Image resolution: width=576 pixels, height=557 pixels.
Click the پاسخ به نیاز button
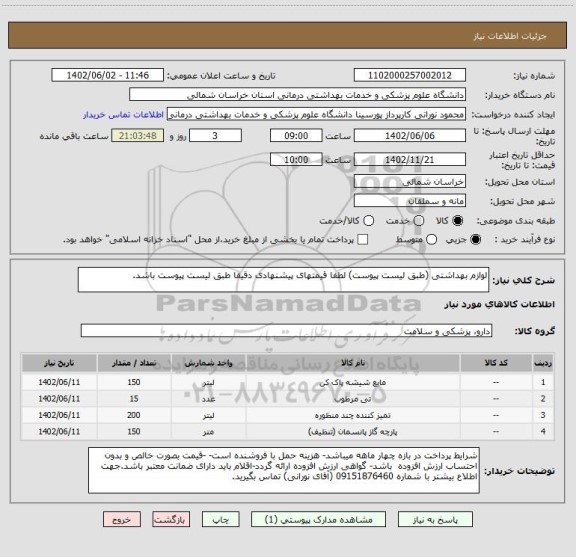point(435,520)
